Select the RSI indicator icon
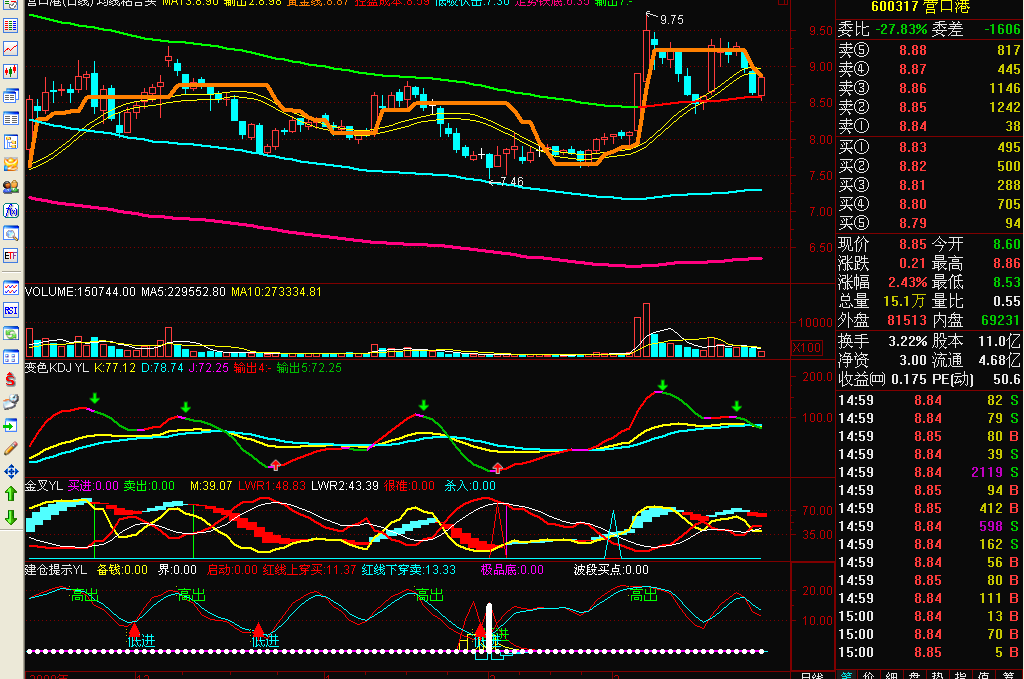Viewport: 1024px width, 679px height. click(x=10, y=311)
